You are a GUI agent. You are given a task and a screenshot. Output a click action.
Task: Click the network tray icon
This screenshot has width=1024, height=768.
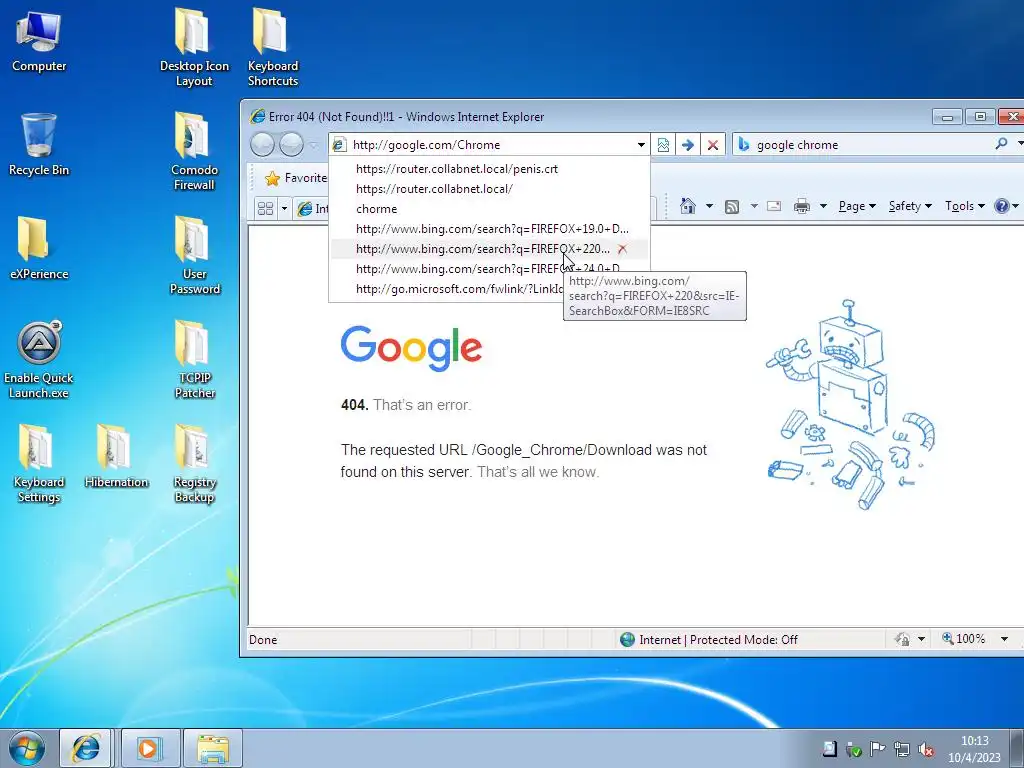[x=902, y=749]
